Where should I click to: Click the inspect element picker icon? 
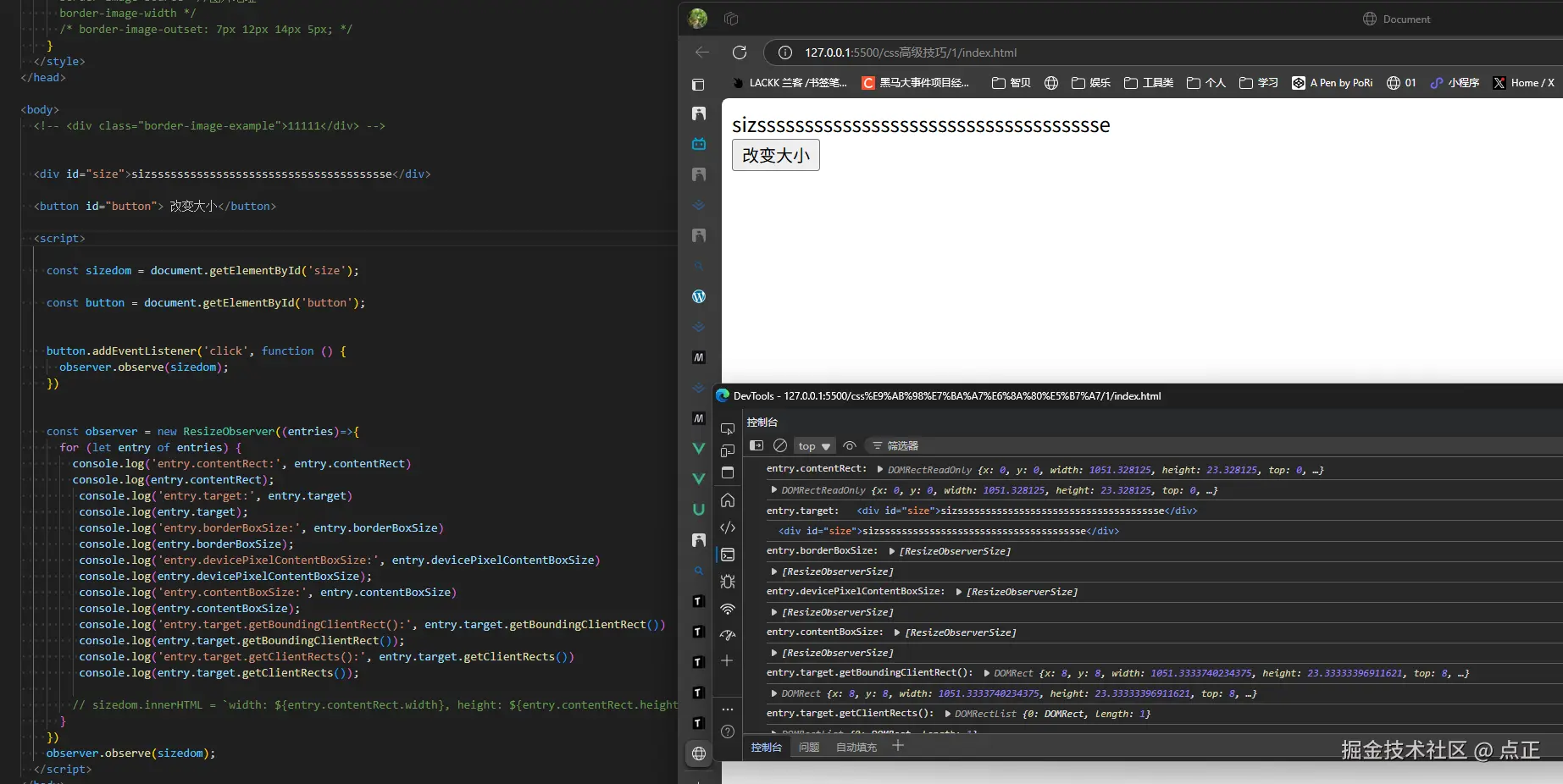click(x=727, y=429)
